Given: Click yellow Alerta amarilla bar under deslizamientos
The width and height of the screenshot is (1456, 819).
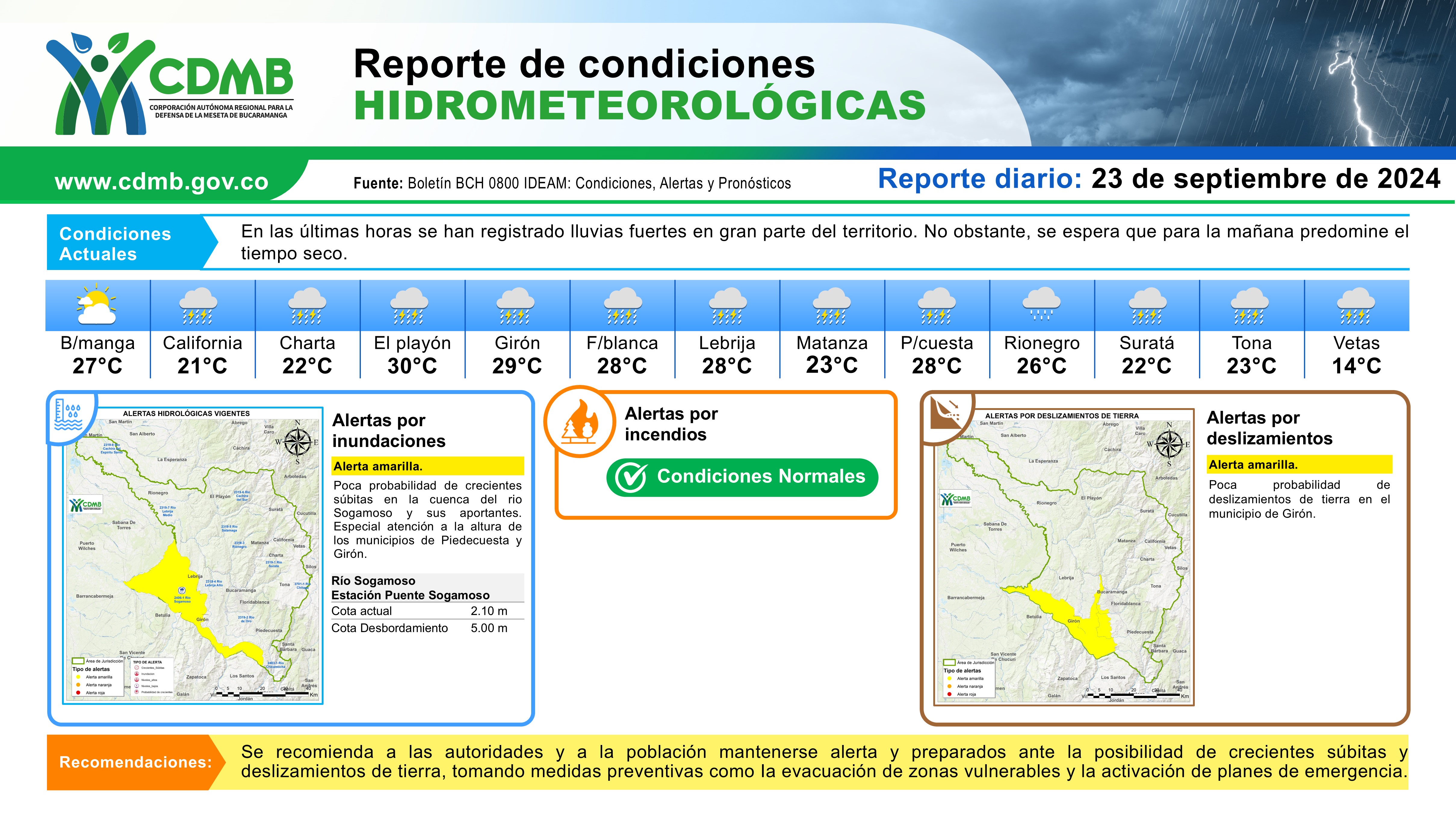Looking at the screenshot, I should (x=1299, y=465).
